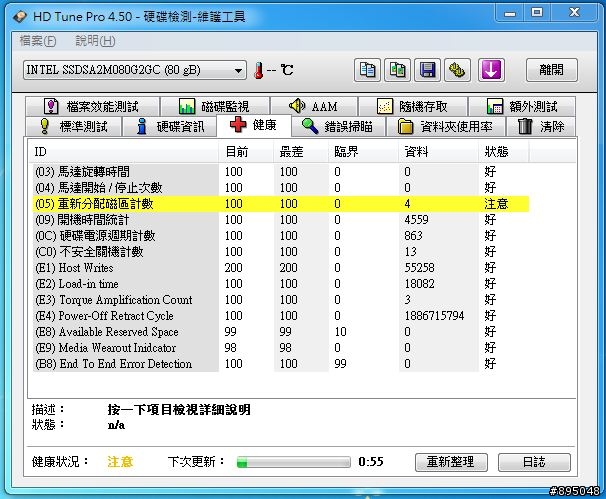Click the copy screenshot to clipboard icon

coord(397,70)
